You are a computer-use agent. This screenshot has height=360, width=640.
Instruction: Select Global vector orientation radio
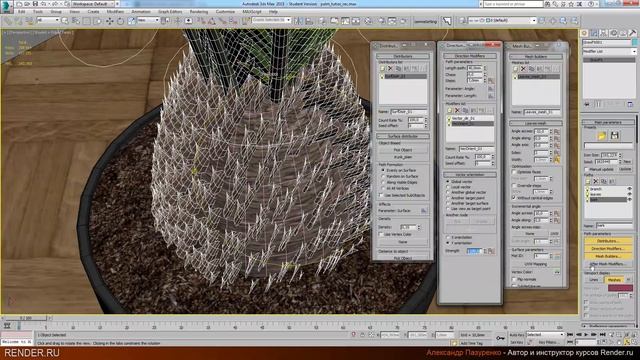(x=448, y=181)
